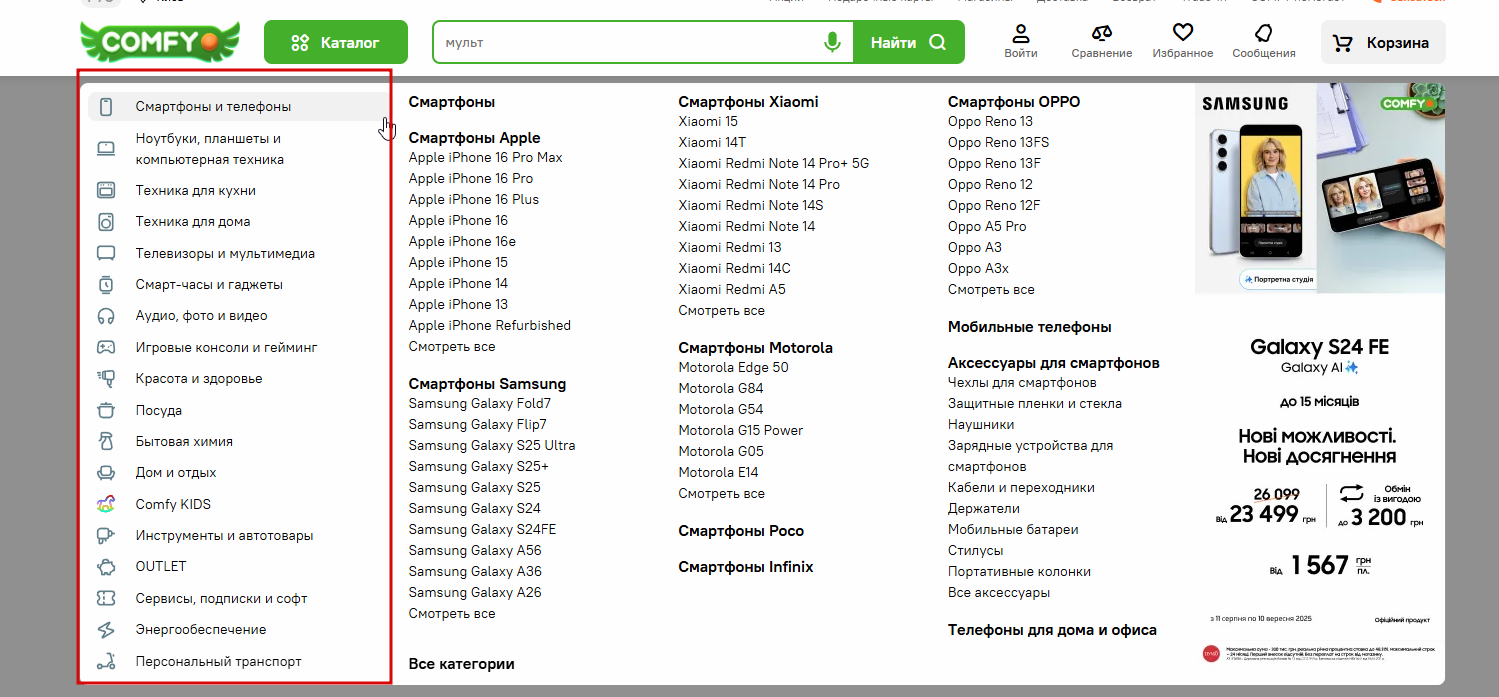Click the magnifier icon in Найти button

click(937, 42)
